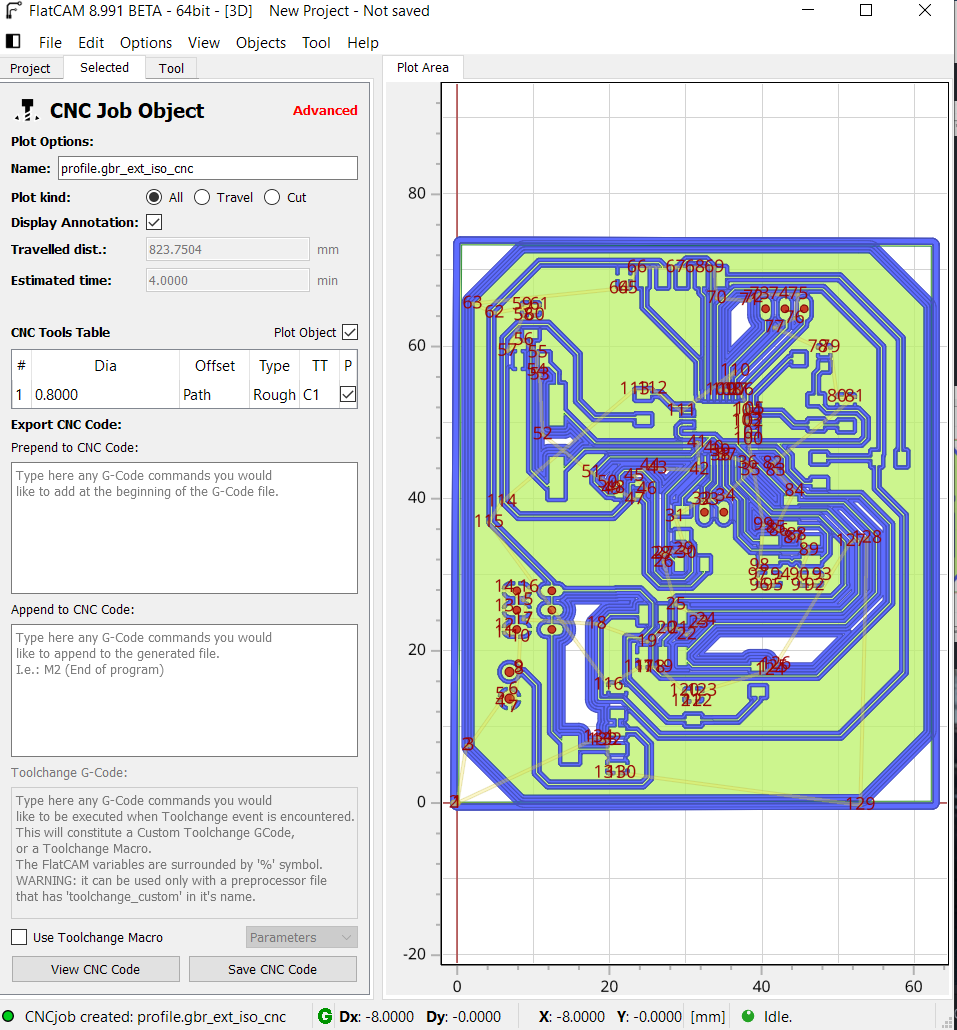Click the 0.8000 diameter cell
The height and width of the screenshot is (1030, 957).
click(105, 395)
